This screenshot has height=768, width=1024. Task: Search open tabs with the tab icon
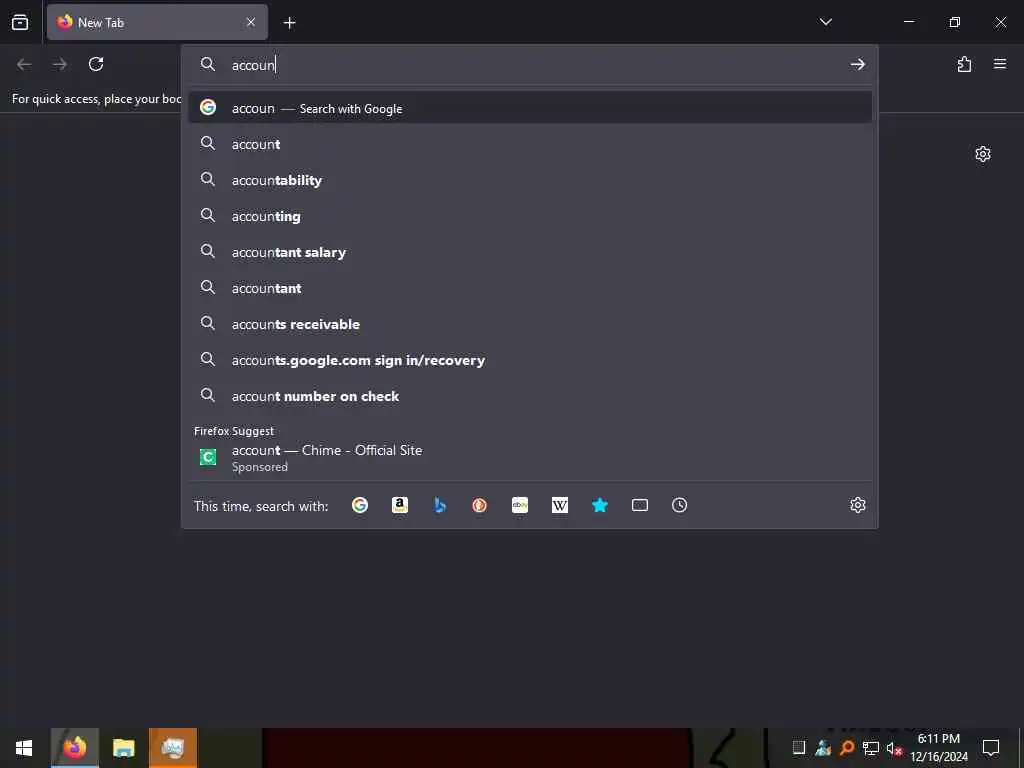pyautogui.click(x=640, y=505)
